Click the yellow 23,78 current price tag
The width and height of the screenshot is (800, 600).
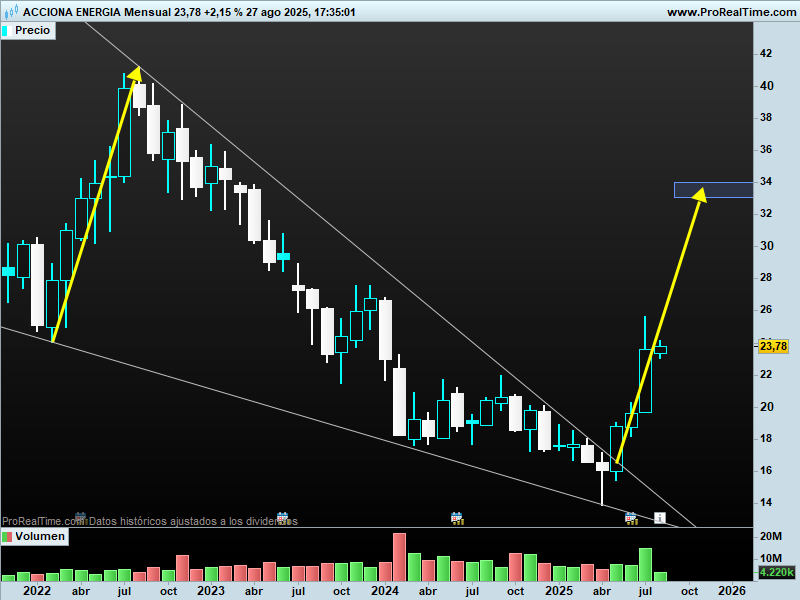click(x=773, y=346)
